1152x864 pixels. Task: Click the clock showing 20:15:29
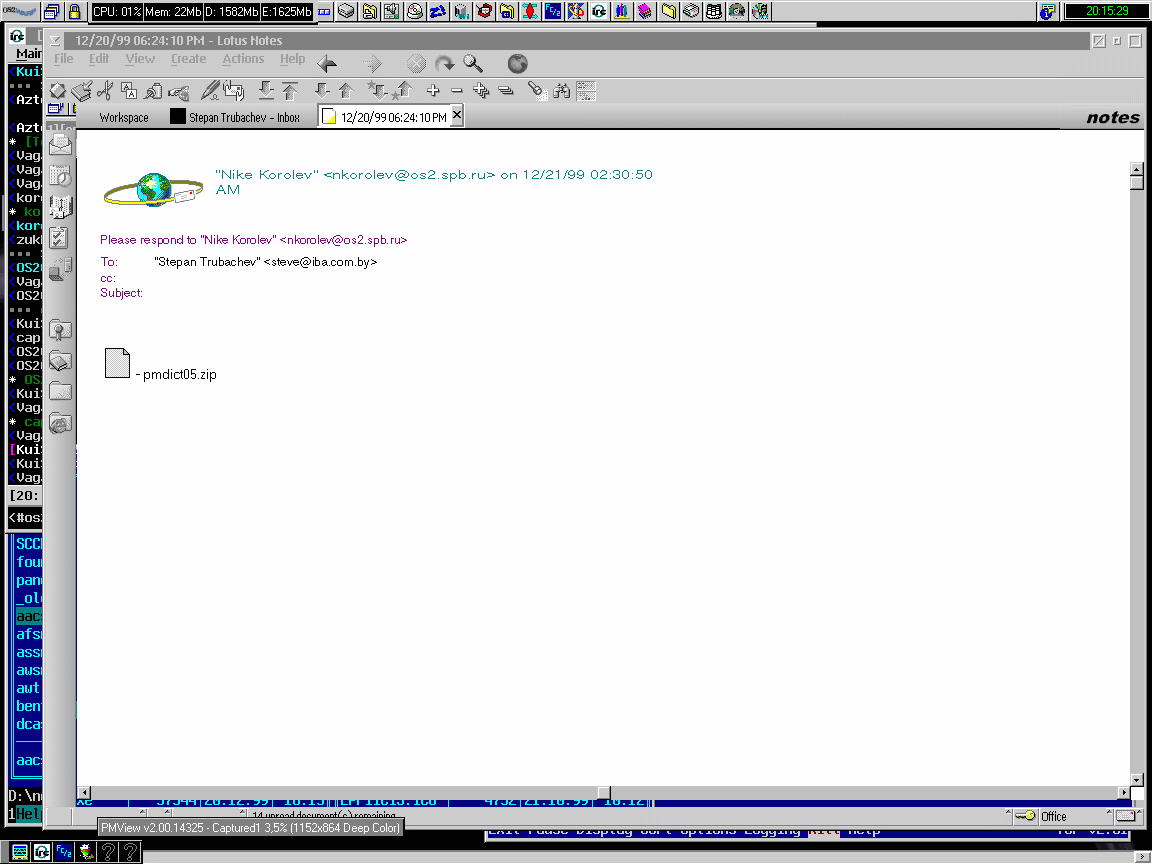coord(1107,11)
